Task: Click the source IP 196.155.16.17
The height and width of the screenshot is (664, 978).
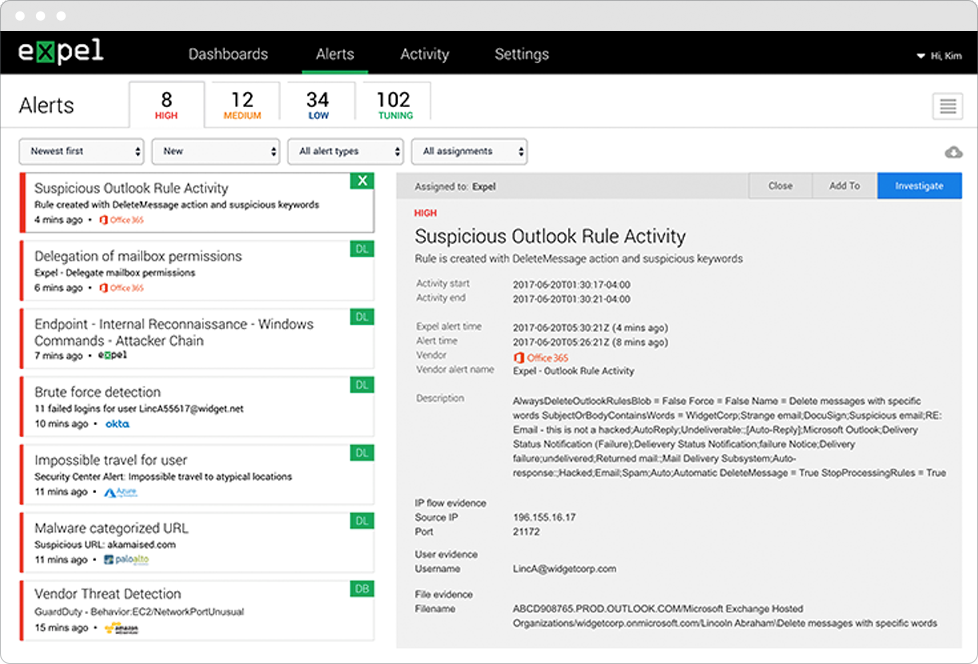Action: click(x=545, y=517)
